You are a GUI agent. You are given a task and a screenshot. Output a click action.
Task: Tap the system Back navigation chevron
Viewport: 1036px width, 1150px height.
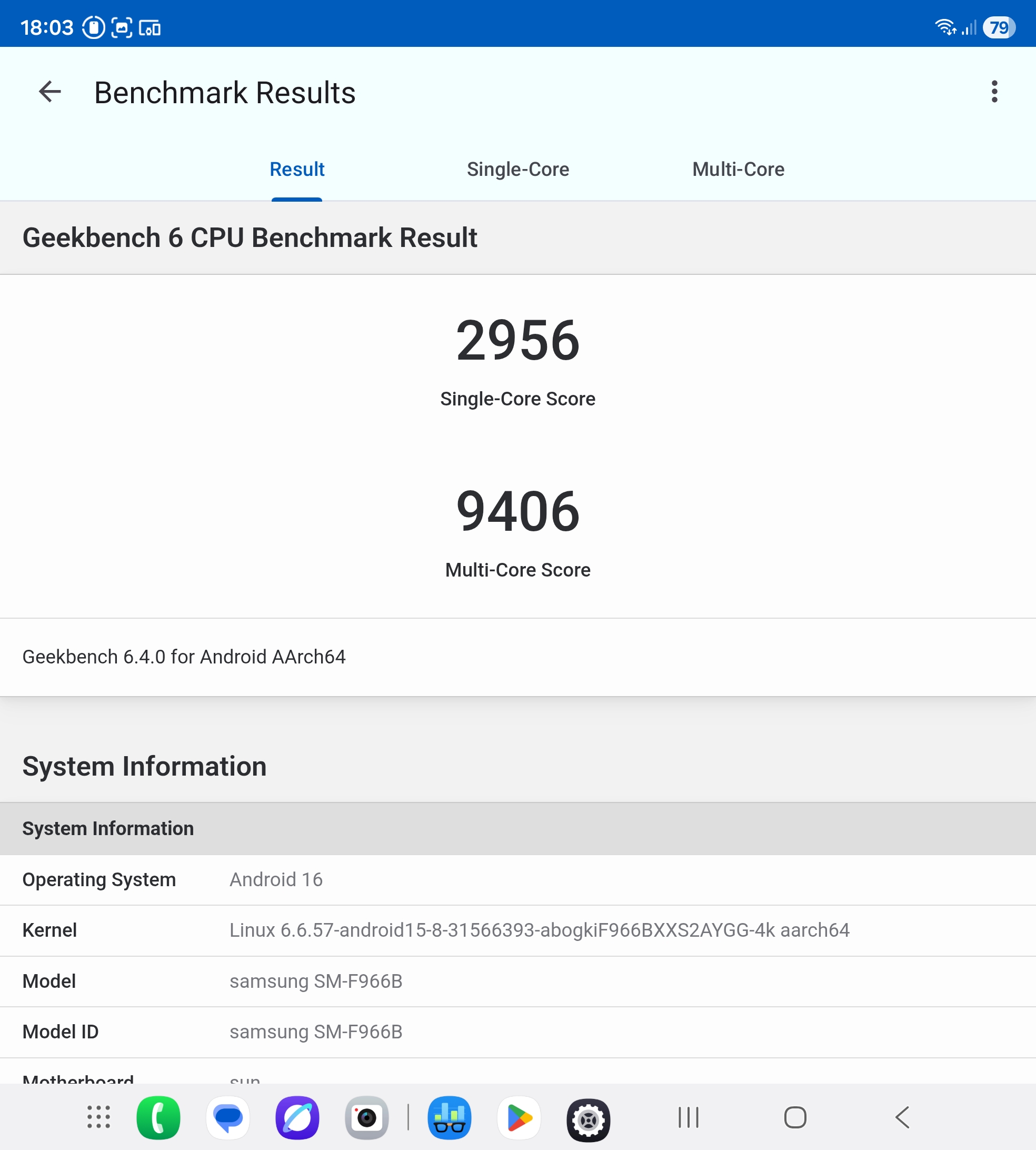point(902,1117)
